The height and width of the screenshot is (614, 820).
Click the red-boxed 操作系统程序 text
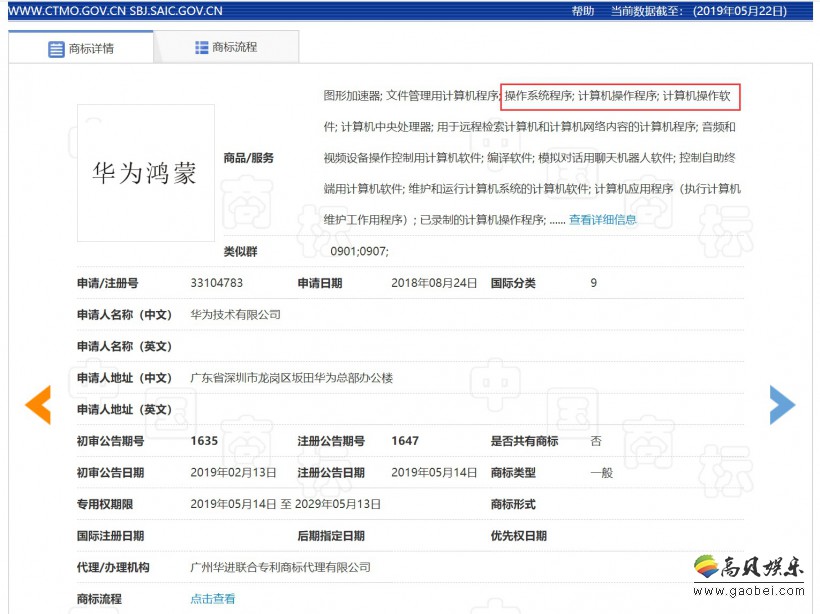[x=537, y=96]
